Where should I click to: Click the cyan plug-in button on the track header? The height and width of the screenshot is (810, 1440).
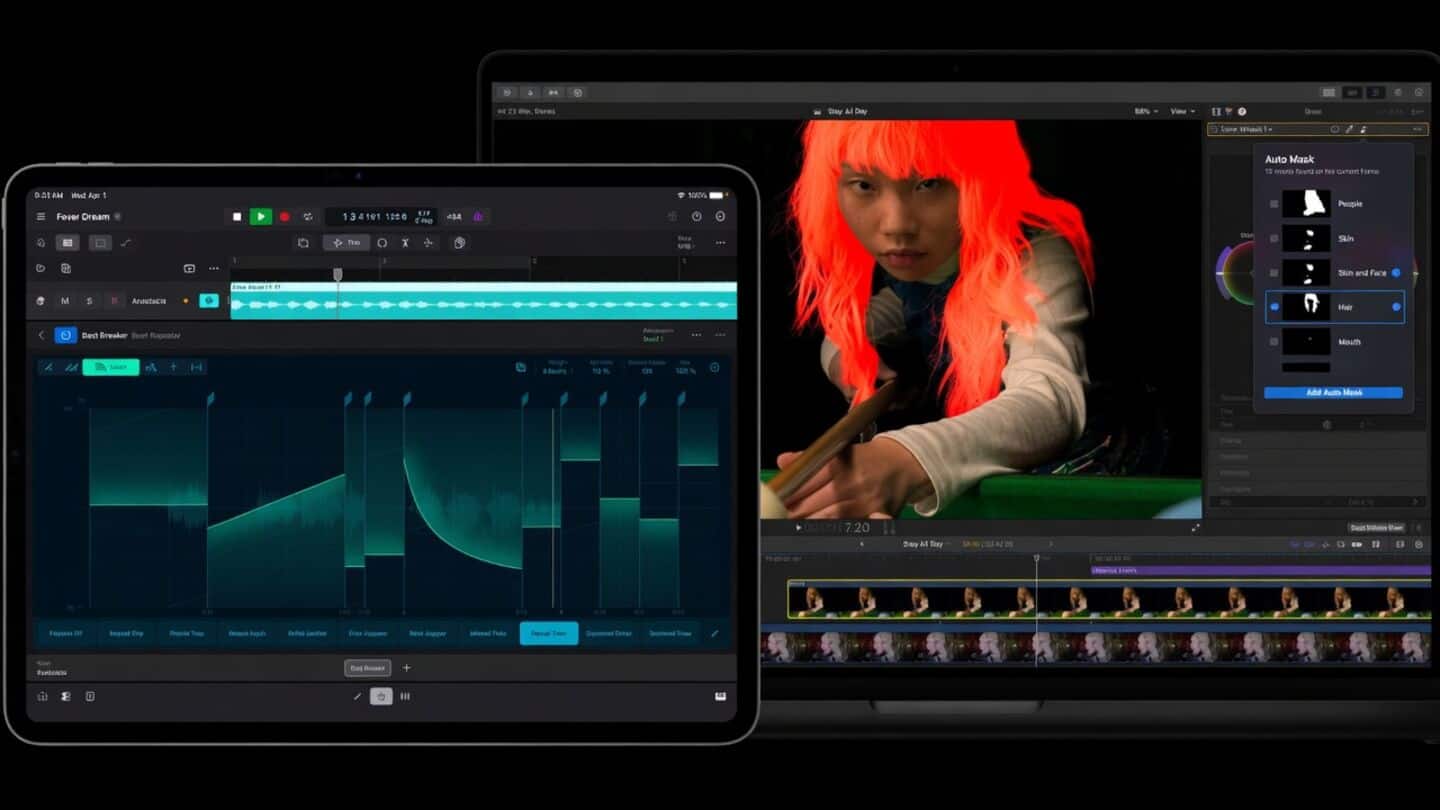tap(209, 300)
